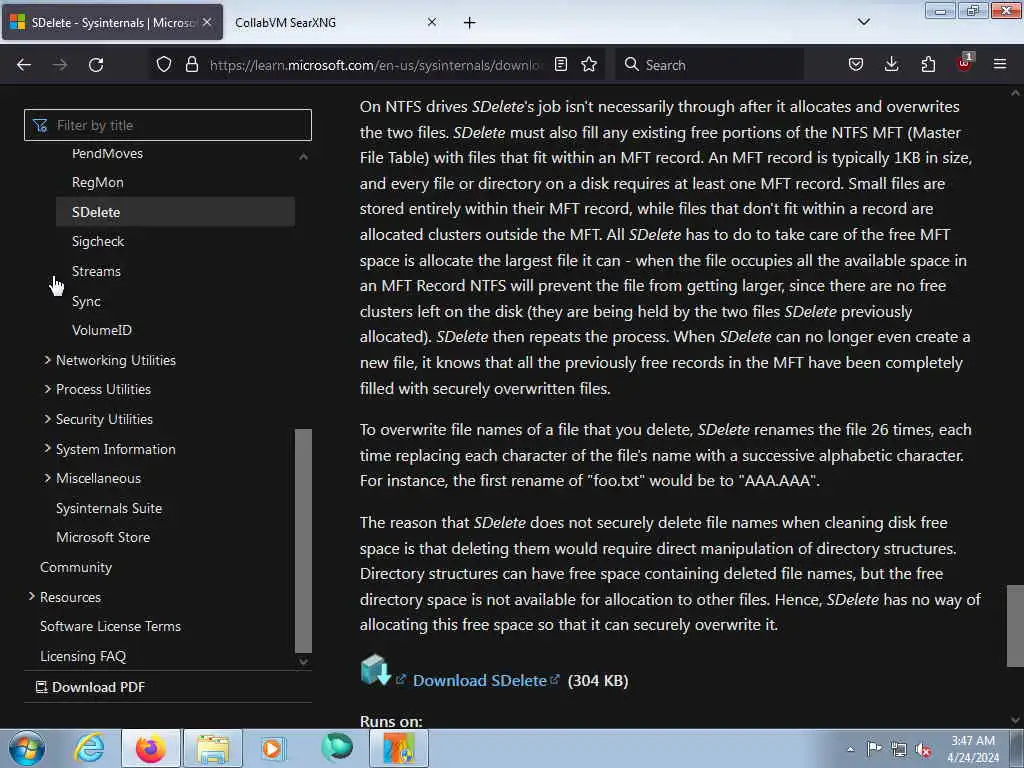This screenshot has height=768, width=1024.
Task: List all tabs dropdown arrow
Action: point(864,22)
